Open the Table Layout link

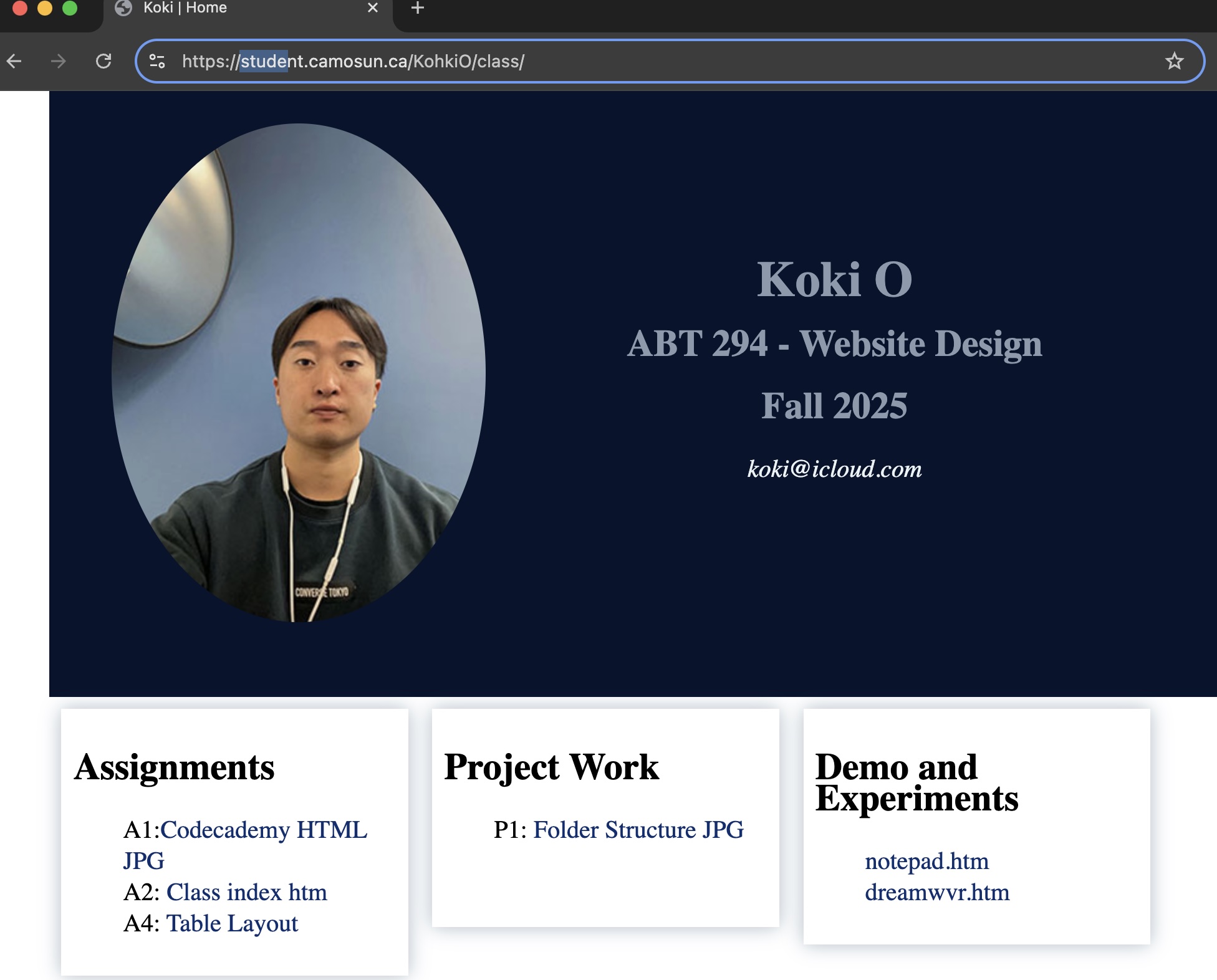(232, 923)
